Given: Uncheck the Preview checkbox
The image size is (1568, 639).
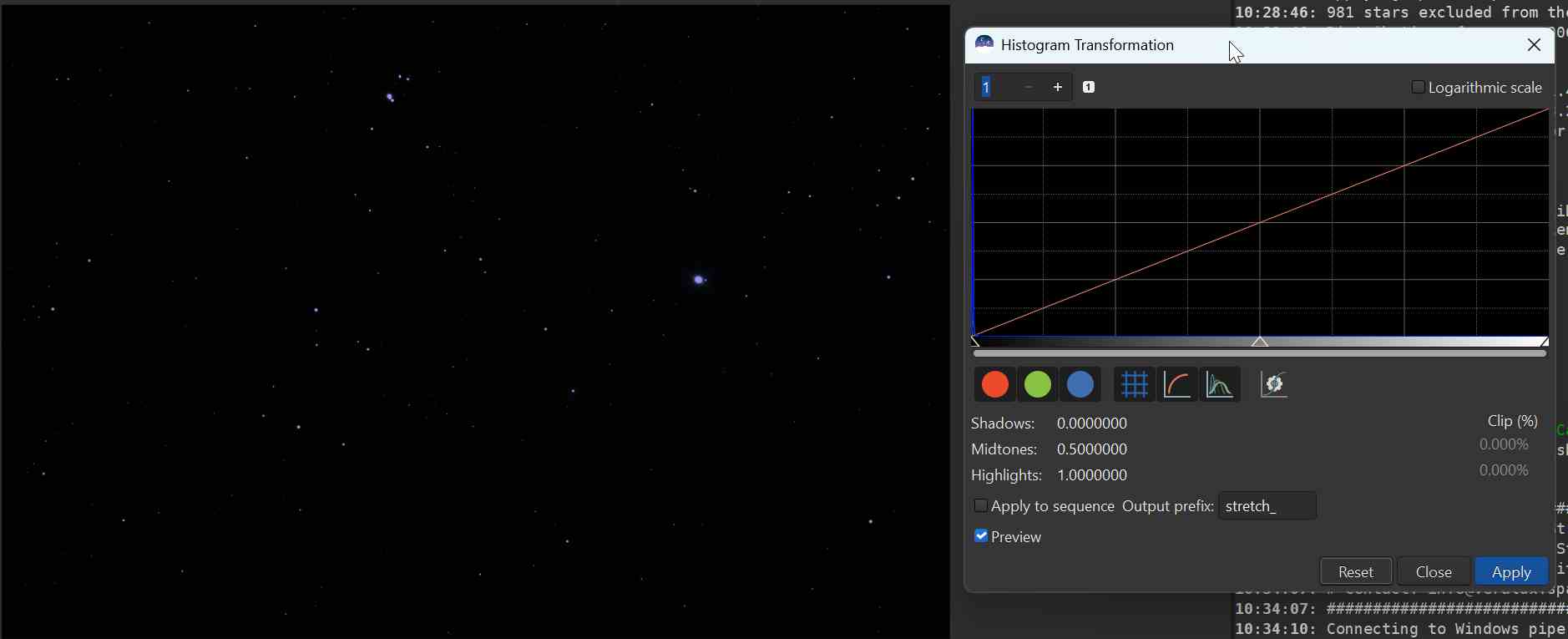Looking at the screenshot, I should pyautogui.click(x=981, y=536).
